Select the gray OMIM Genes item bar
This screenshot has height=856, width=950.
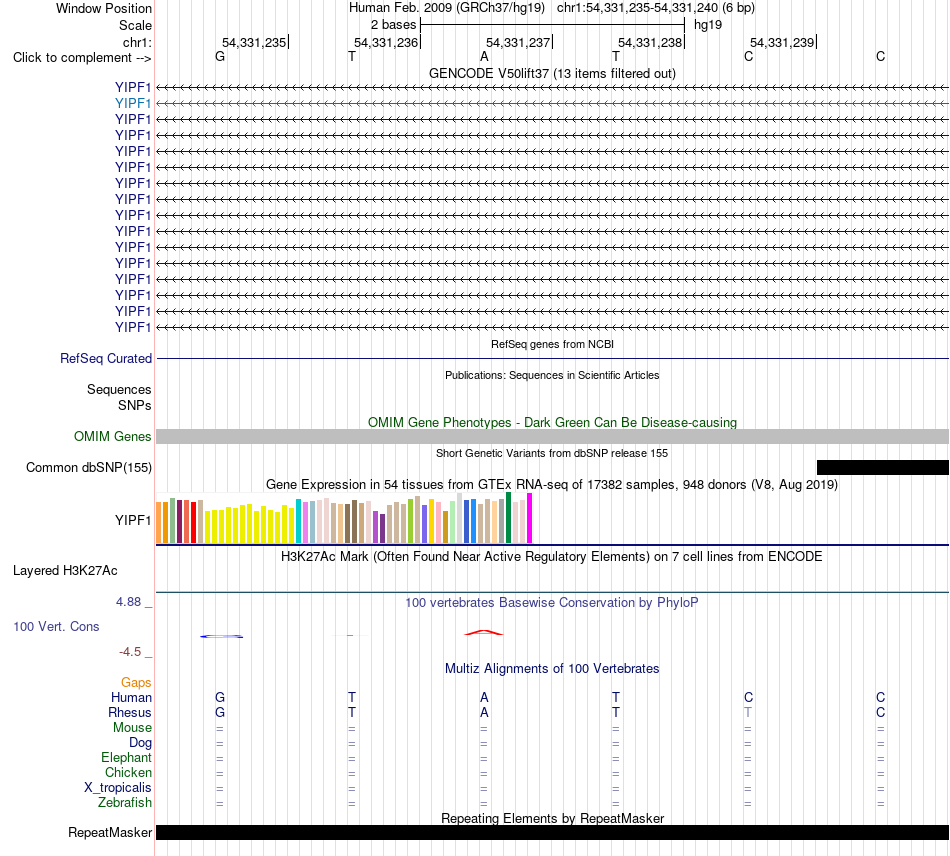(x=552, y=436)
